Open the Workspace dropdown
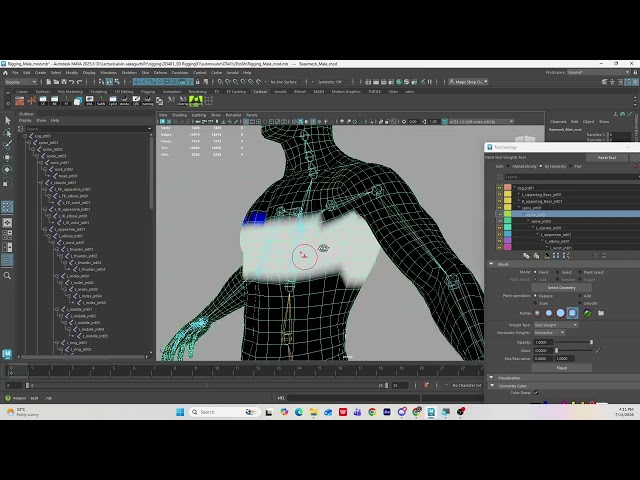640x480 pixels. click(598, 72)
